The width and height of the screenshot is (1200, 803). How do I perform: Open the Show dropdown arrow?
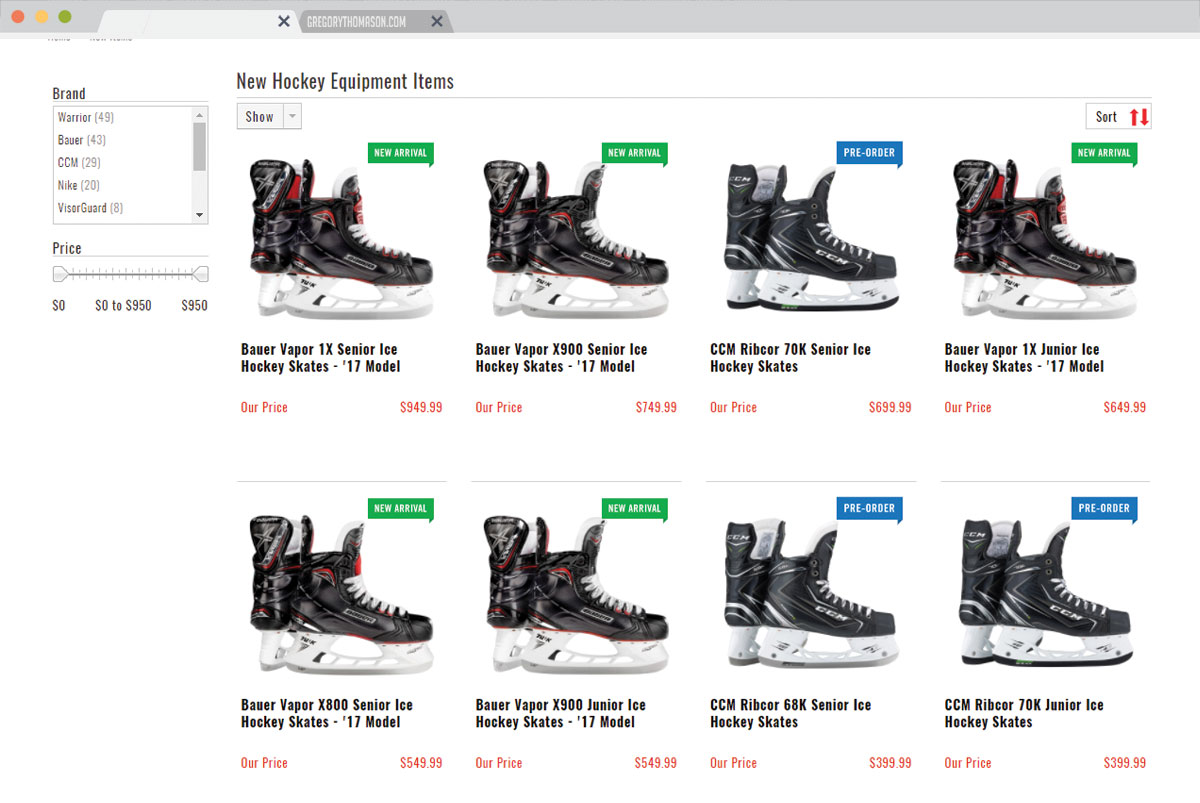[x=292, y=117]
